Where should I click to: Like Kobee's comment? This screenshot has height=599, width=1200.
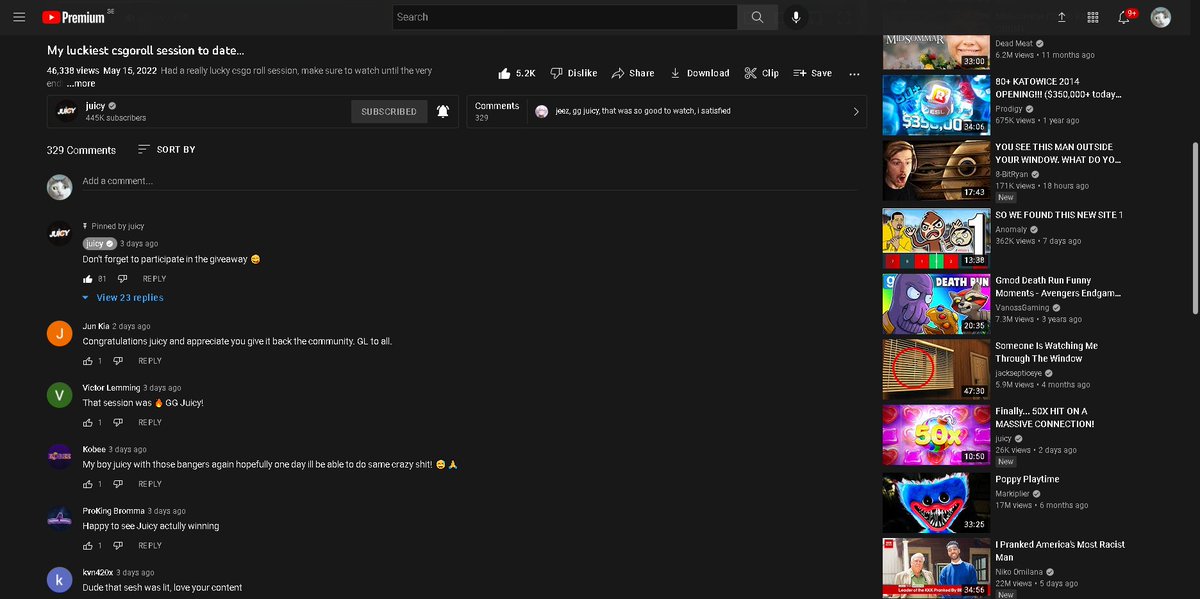[88, 485]
